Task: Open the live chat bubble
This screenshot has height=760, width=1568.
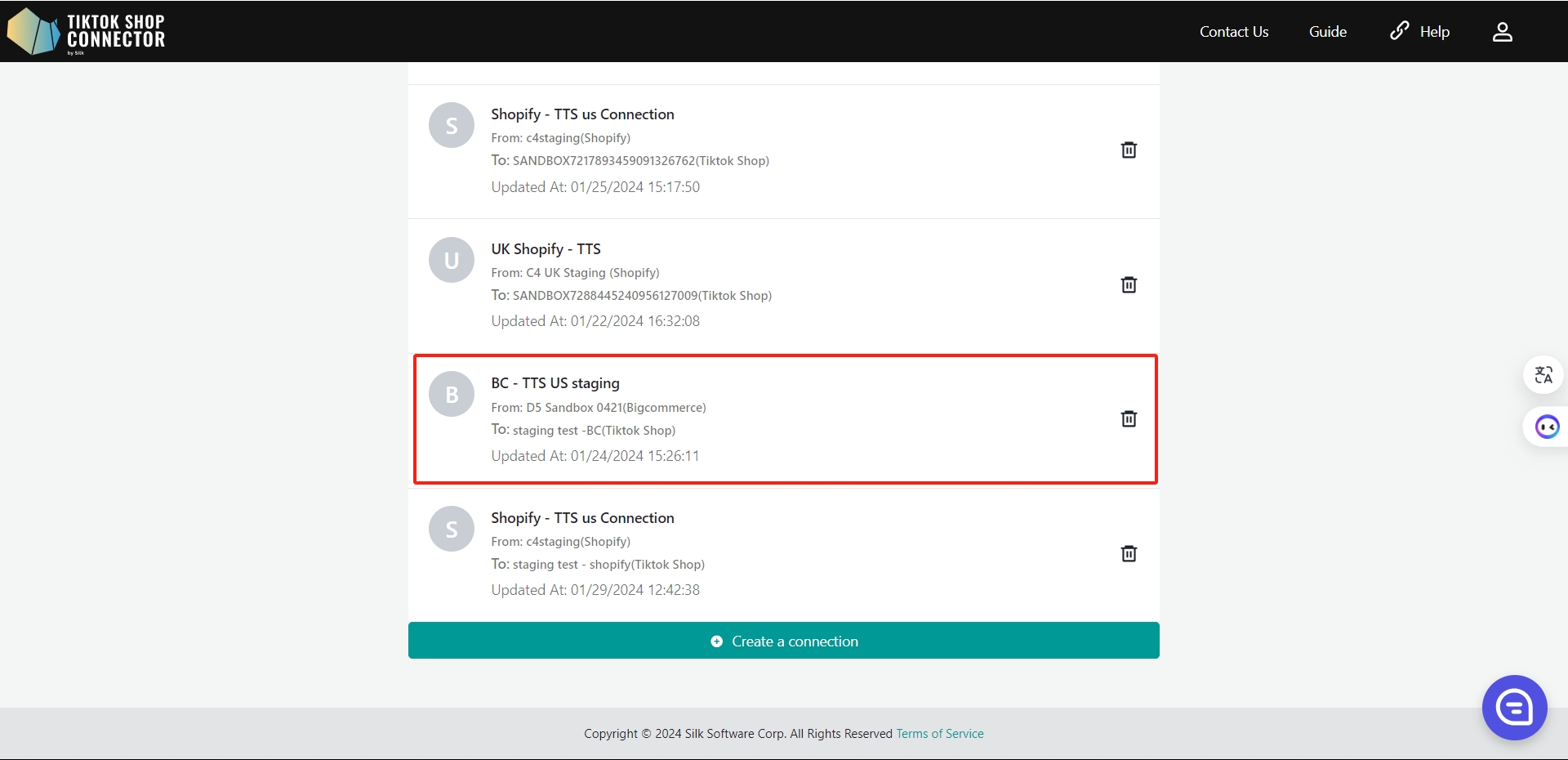Action: click(x=1514, y=708)
